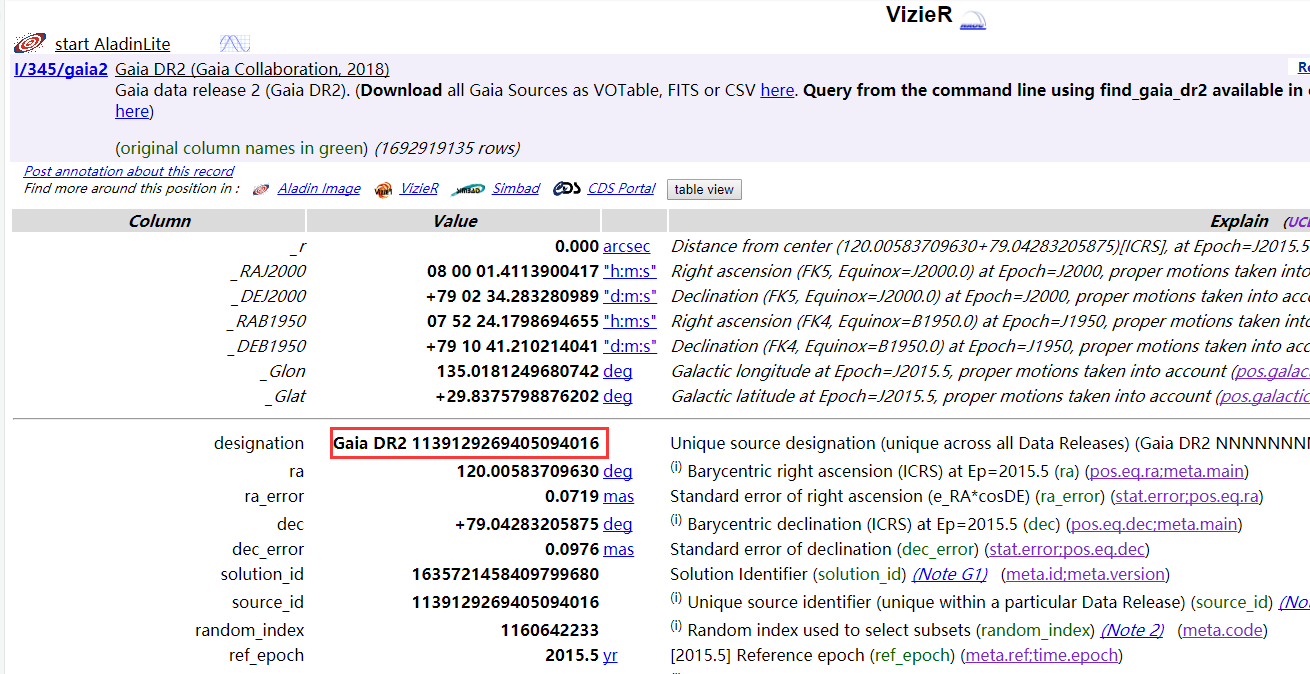Click the plot icon beside start AladinLite
Image resolution: width=1310 pixels, height=674 pixels.
234,43
